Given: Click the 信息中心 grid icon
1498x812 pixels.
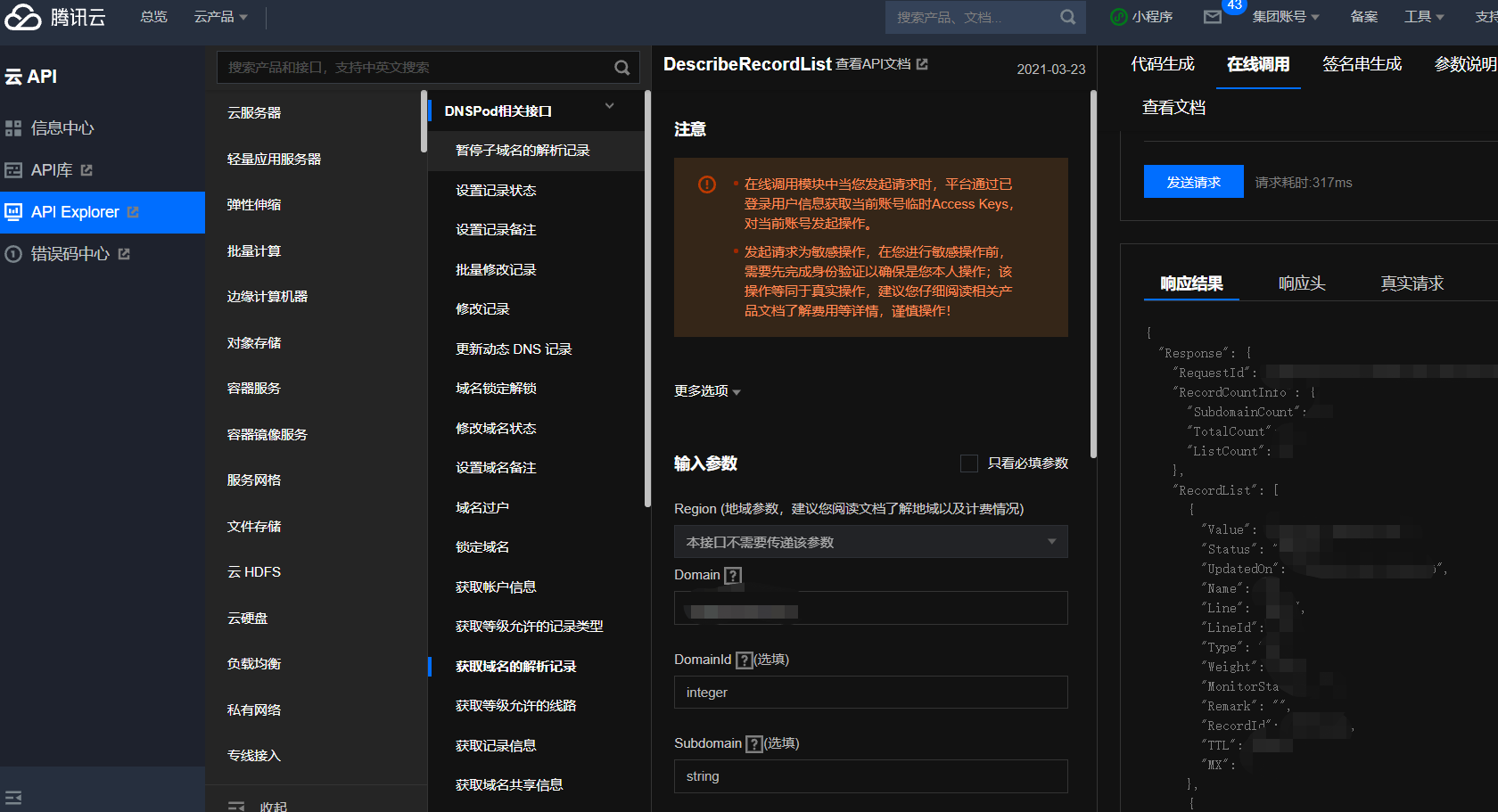Looking at the screenshot, I should [x=13, y=128].
